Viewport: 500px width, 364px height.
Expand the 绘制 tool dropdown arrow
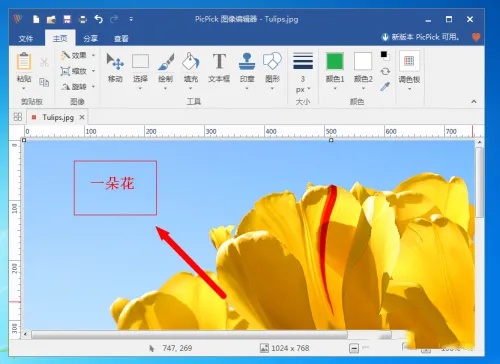tap(165, 88)
